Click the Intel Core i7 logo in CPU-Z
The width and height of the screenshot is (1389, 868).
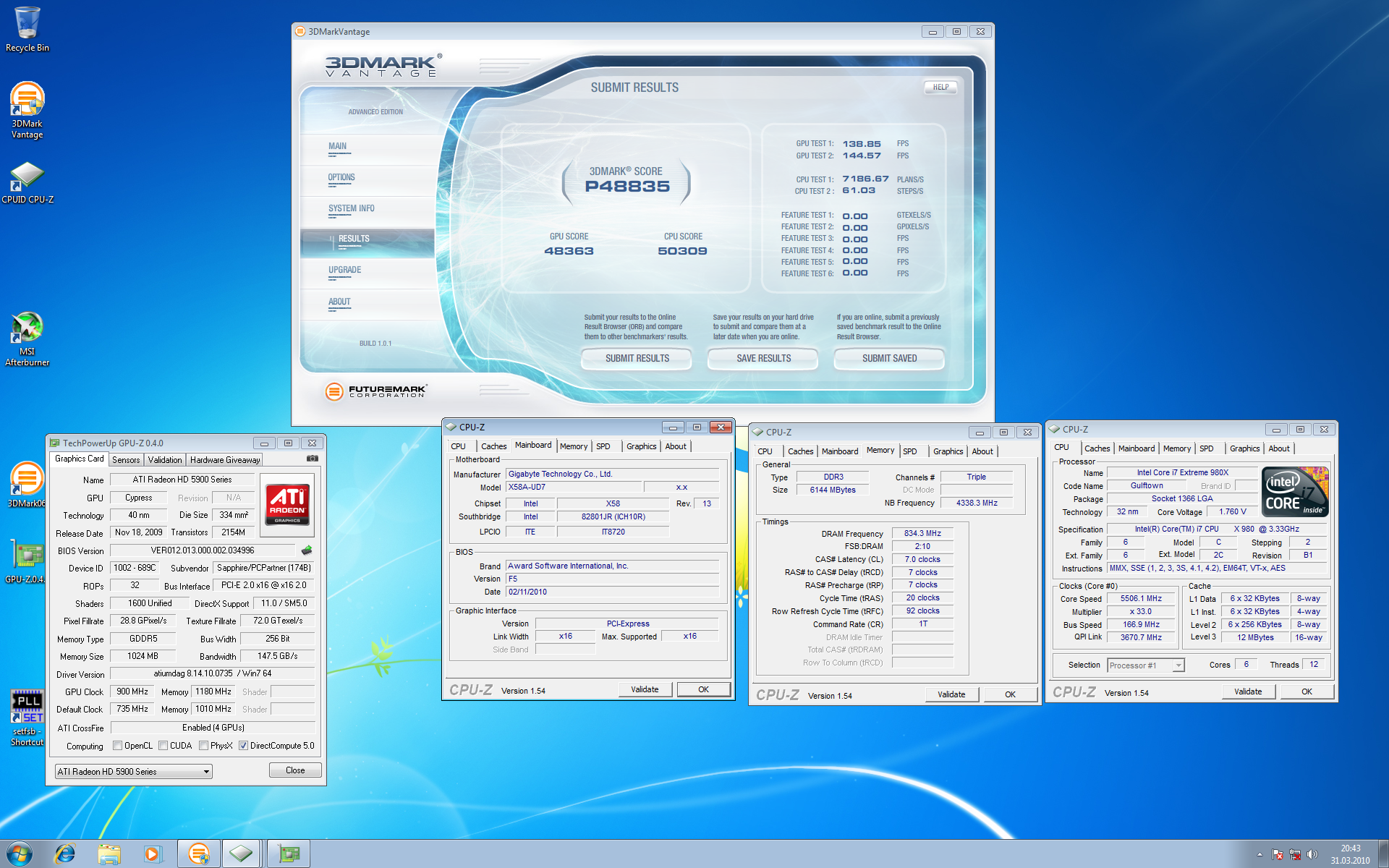click(x=1295, y=491)
